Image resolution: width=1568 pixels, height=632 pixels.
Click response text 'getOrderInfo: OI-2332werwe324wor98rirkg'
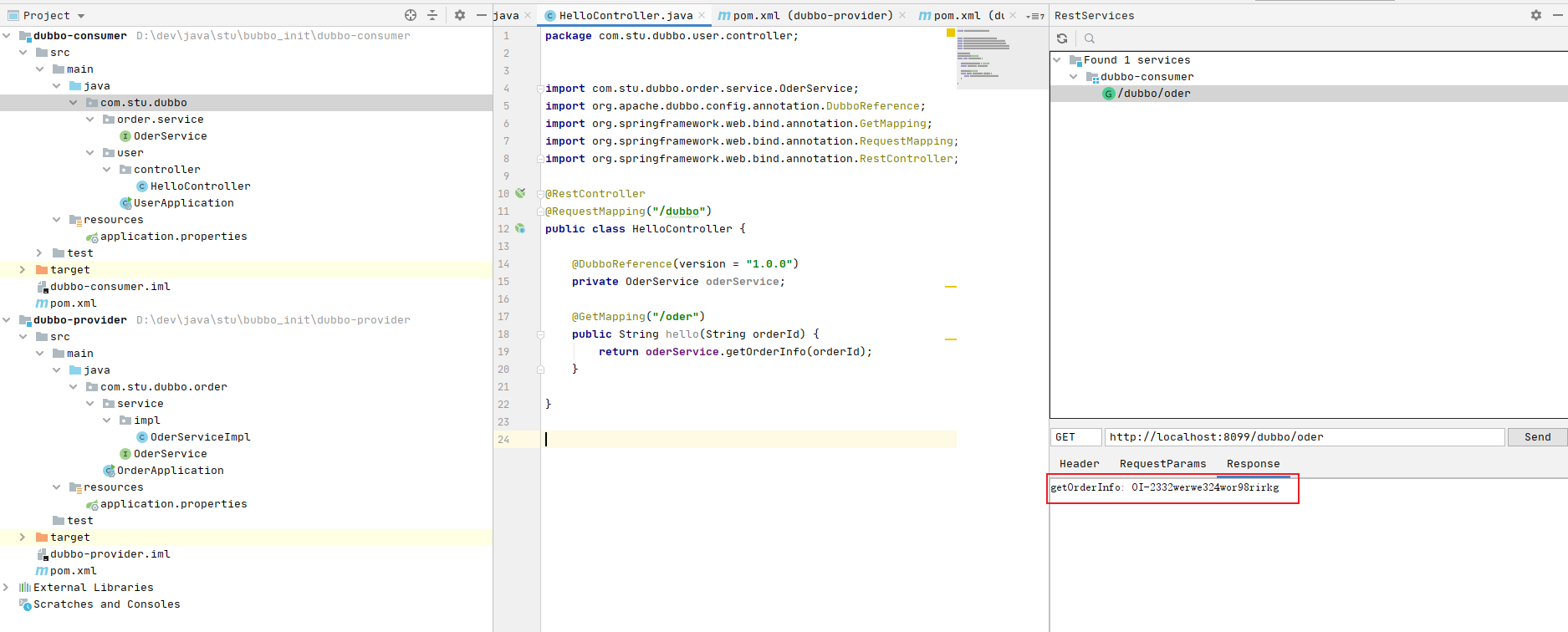[1164, 487]
